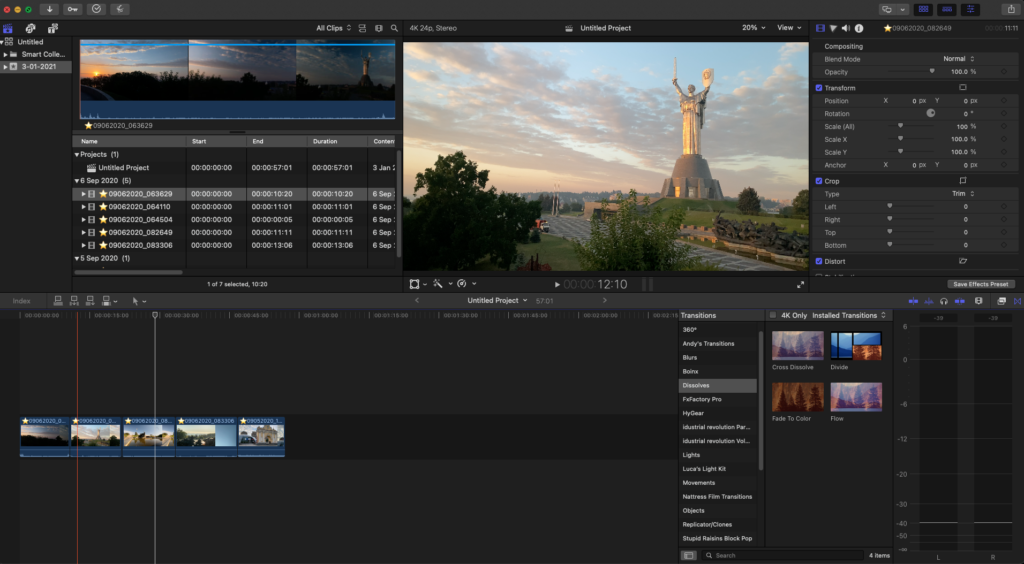
Task: Toggle the Inspector sliders button
Action: (970, 9)
